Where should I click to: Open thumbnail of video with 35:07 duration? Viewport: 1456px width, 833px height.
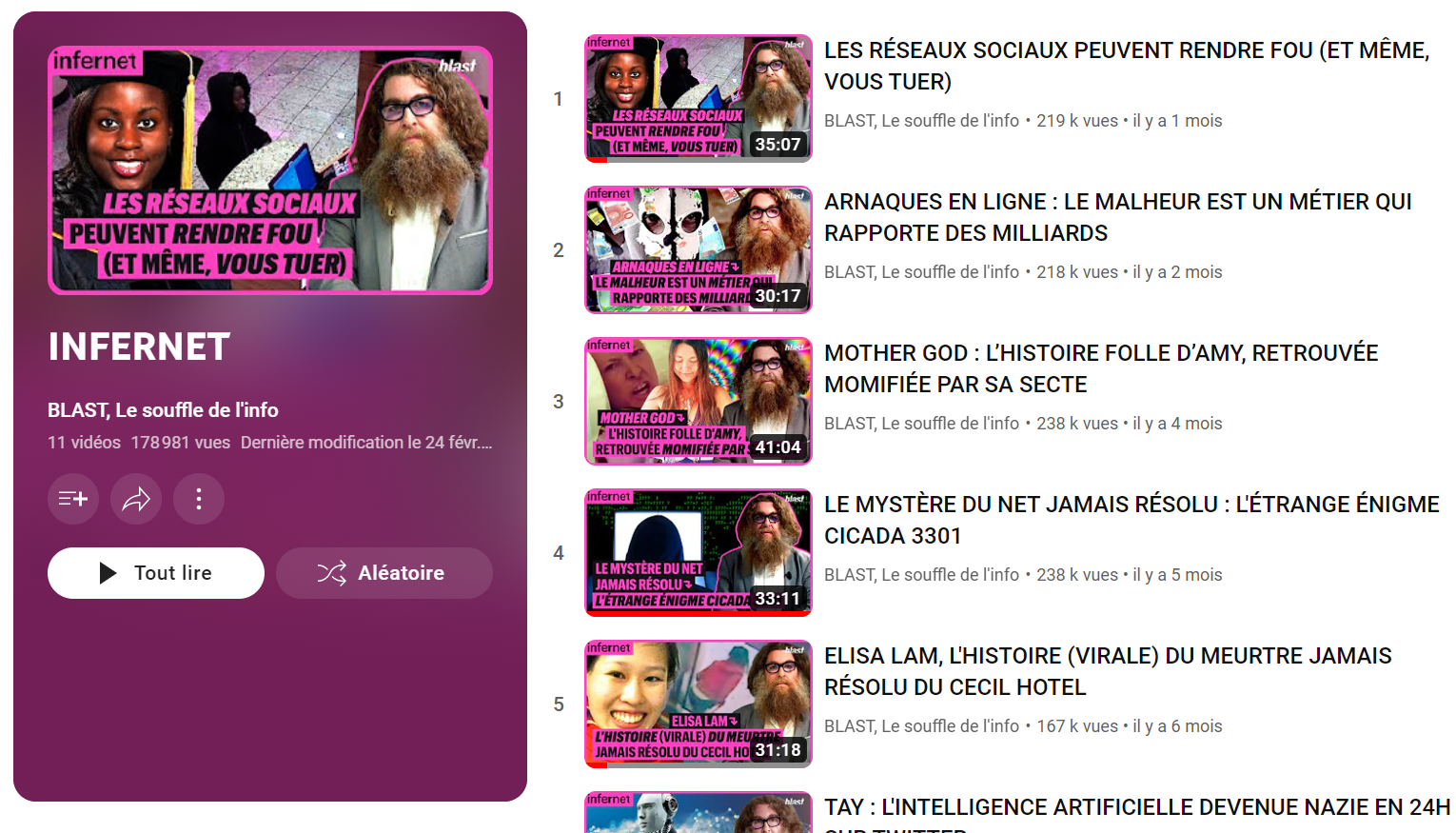tap(698, 98)
